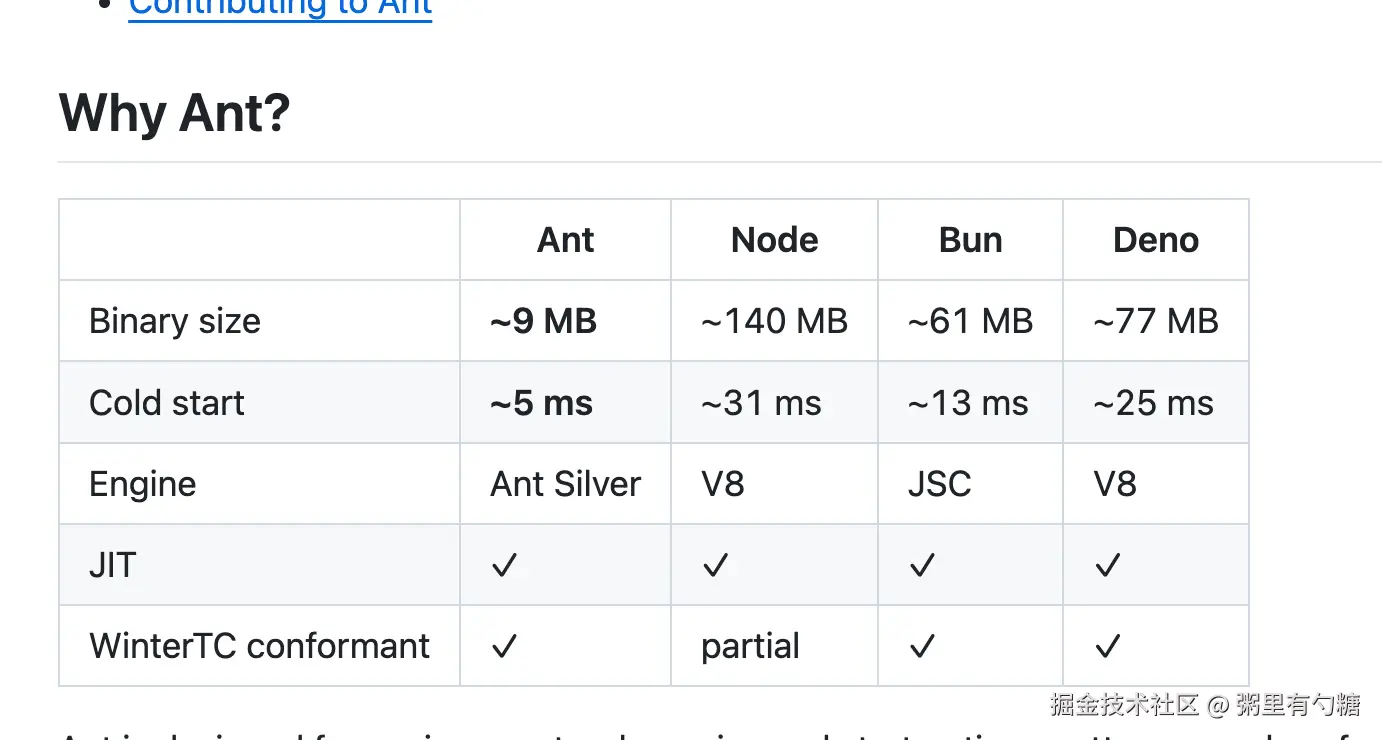
Task: Click the Why Ant? heading
Action: click(x=175, y=112)
